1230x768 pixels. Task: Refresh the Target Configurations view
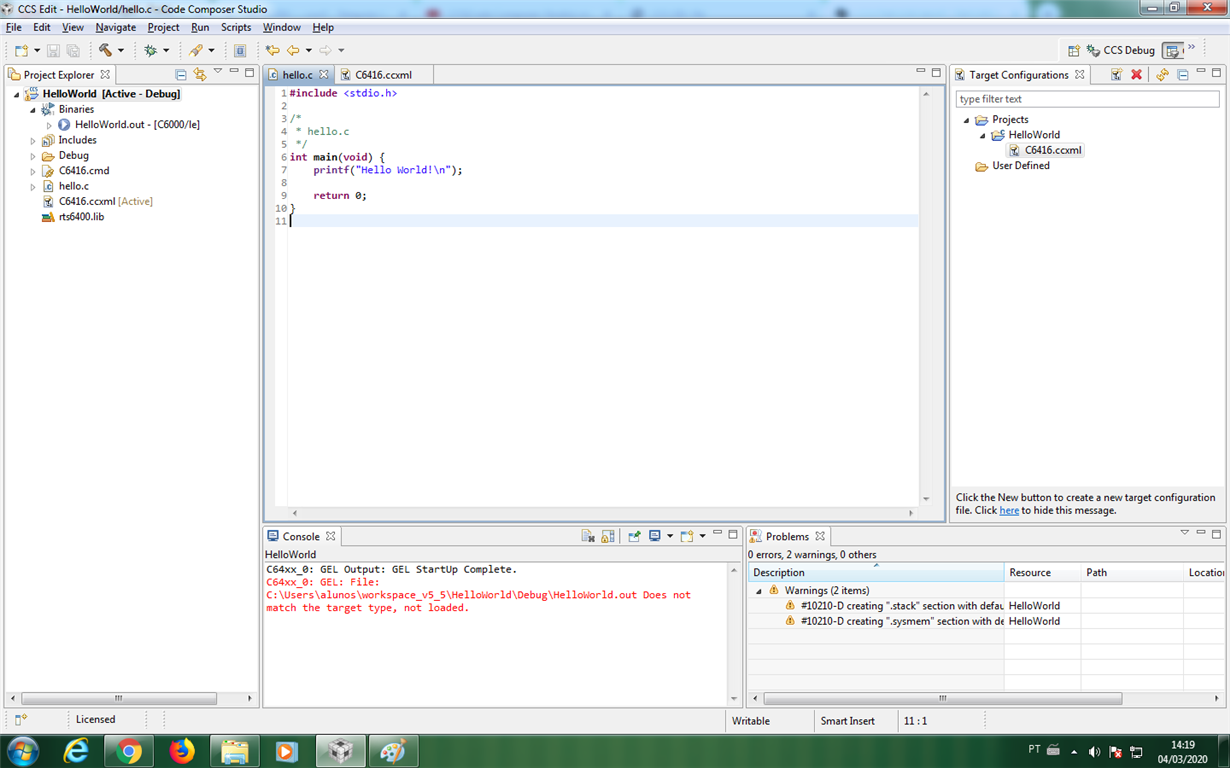tap(1162, 75)
